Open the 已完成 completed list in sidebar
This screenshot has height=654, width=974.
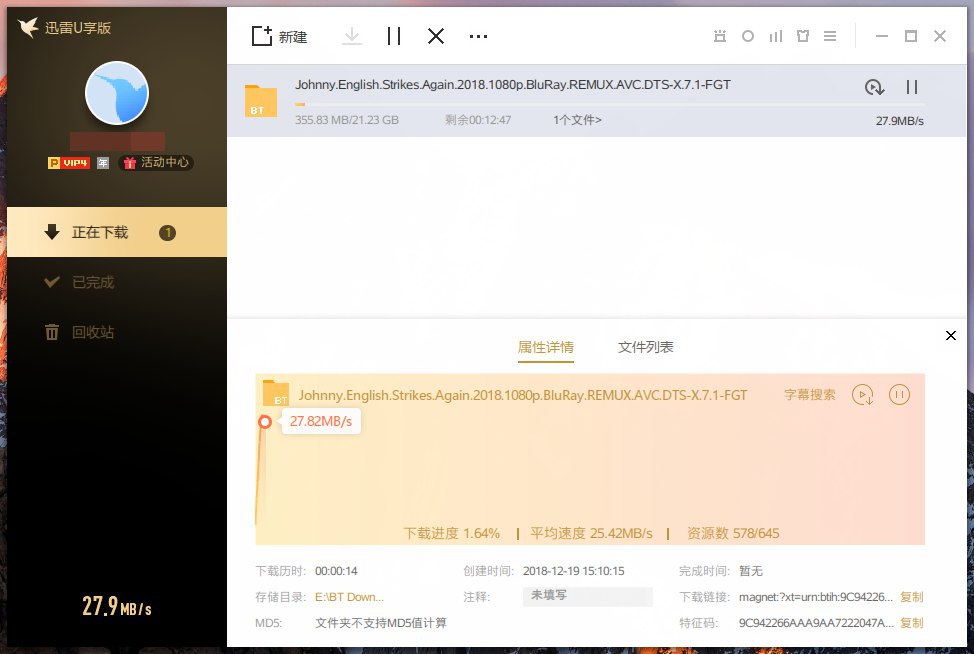[x=93, y=282]
